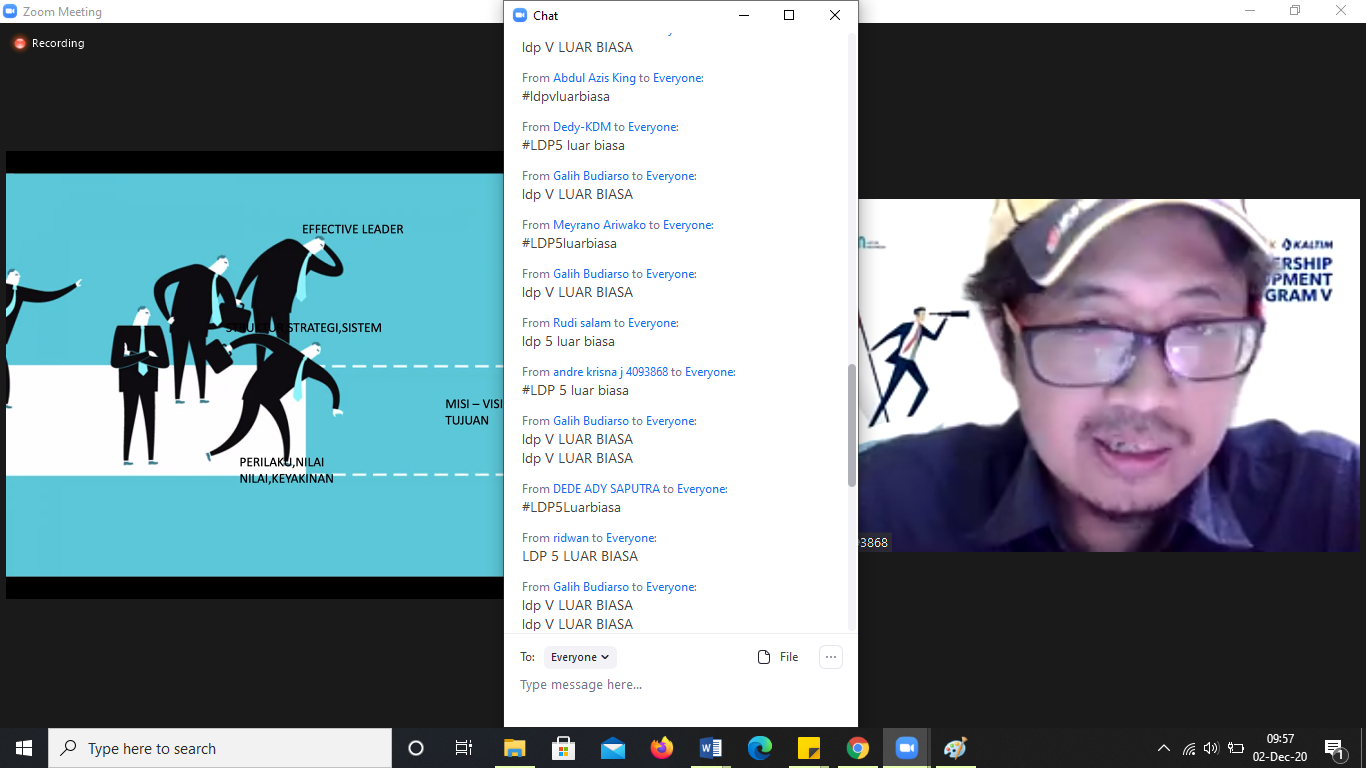Switch to Zoom from the taskbar

point(906,748)
